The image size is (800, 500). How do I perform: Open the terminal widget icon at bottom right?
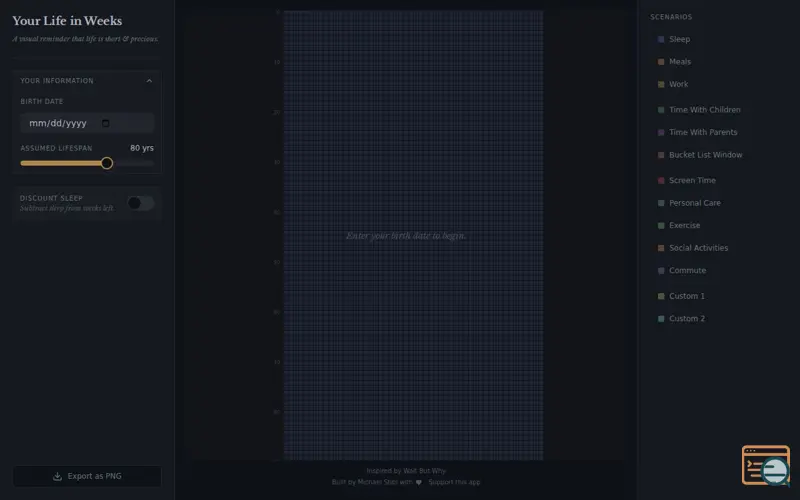[765, 465]
